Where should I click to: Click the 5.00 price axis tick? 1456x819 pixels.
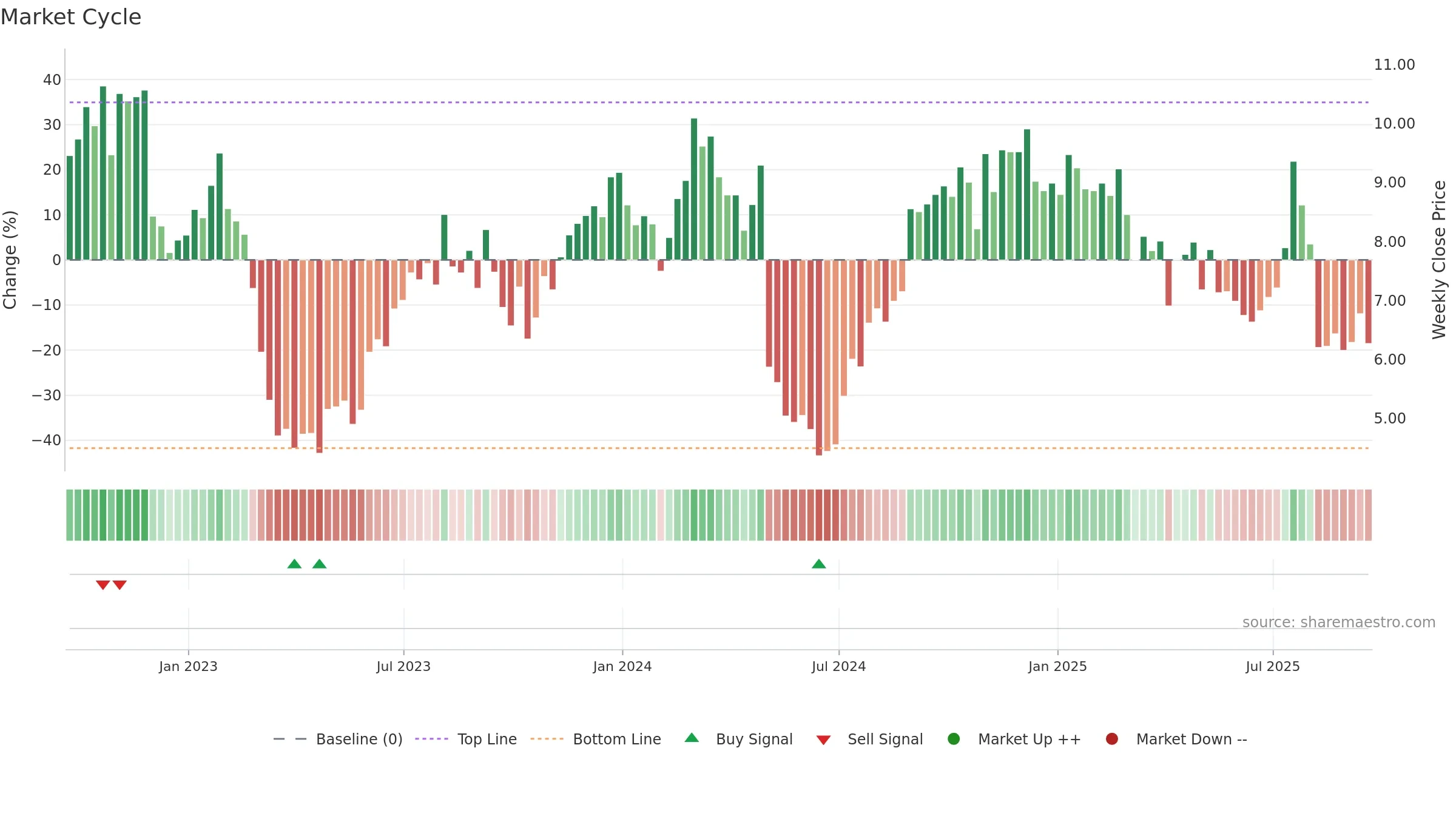[1390, 419]
